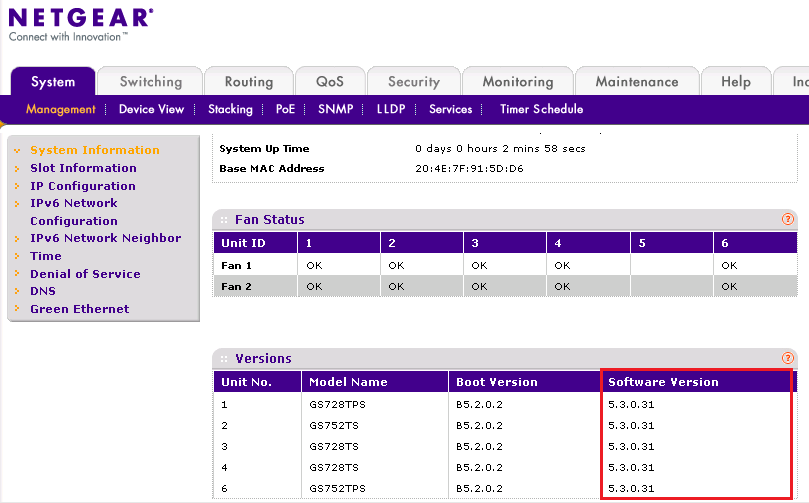
Task: Open the Maintenance tab
Action: (x=637, y=82)
